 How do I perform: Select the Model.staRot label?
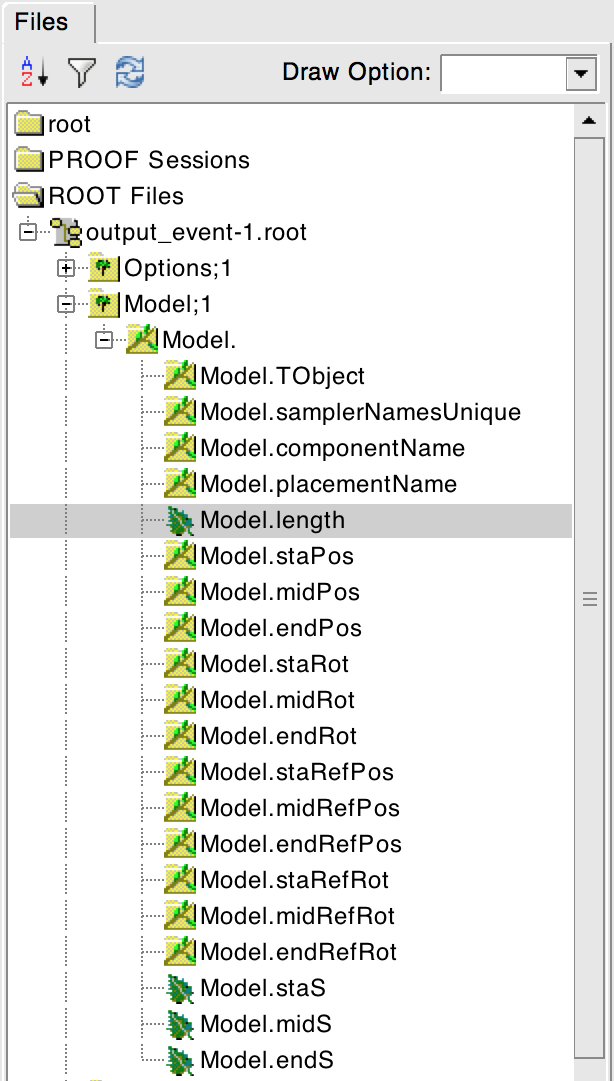coord(274,663)
